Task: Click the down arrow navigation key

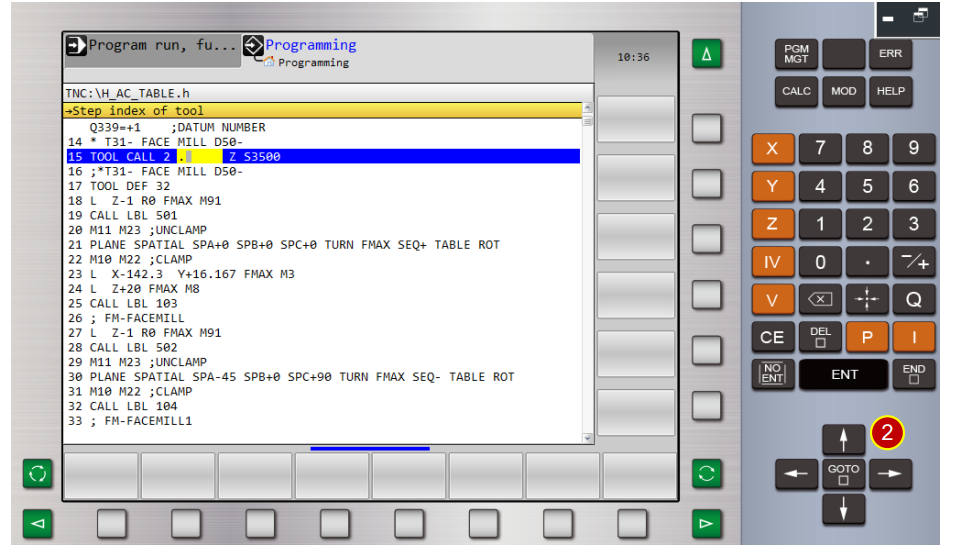Action: coord(843,509)
